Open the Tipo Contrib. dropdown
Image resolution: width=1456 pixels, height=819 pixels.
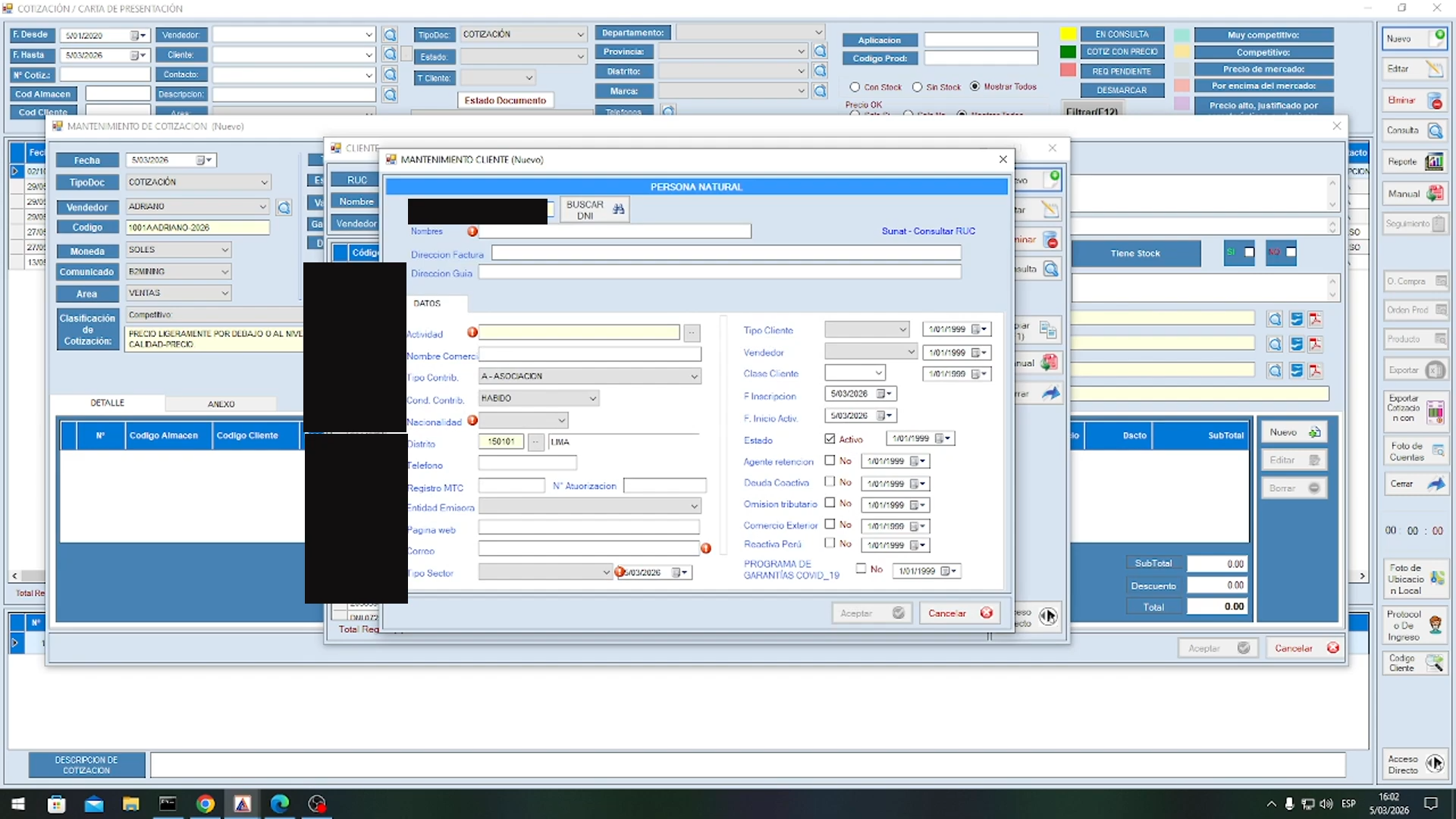[590, 376]
